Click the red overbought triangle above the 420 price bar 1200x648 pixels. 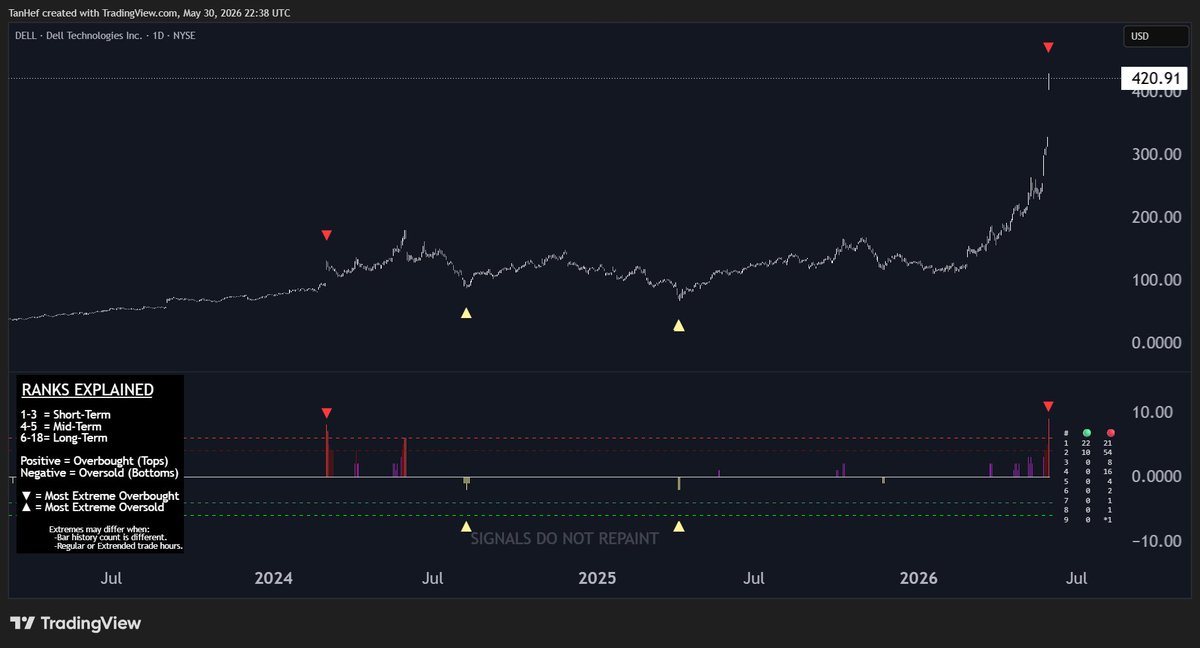pyautogui.click(x=1048, y=47)
